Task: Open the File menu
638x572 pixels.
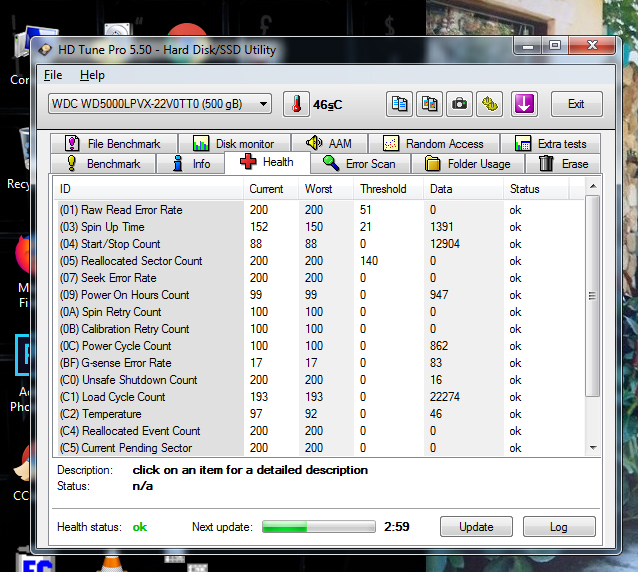Action: tap(53, 75)
